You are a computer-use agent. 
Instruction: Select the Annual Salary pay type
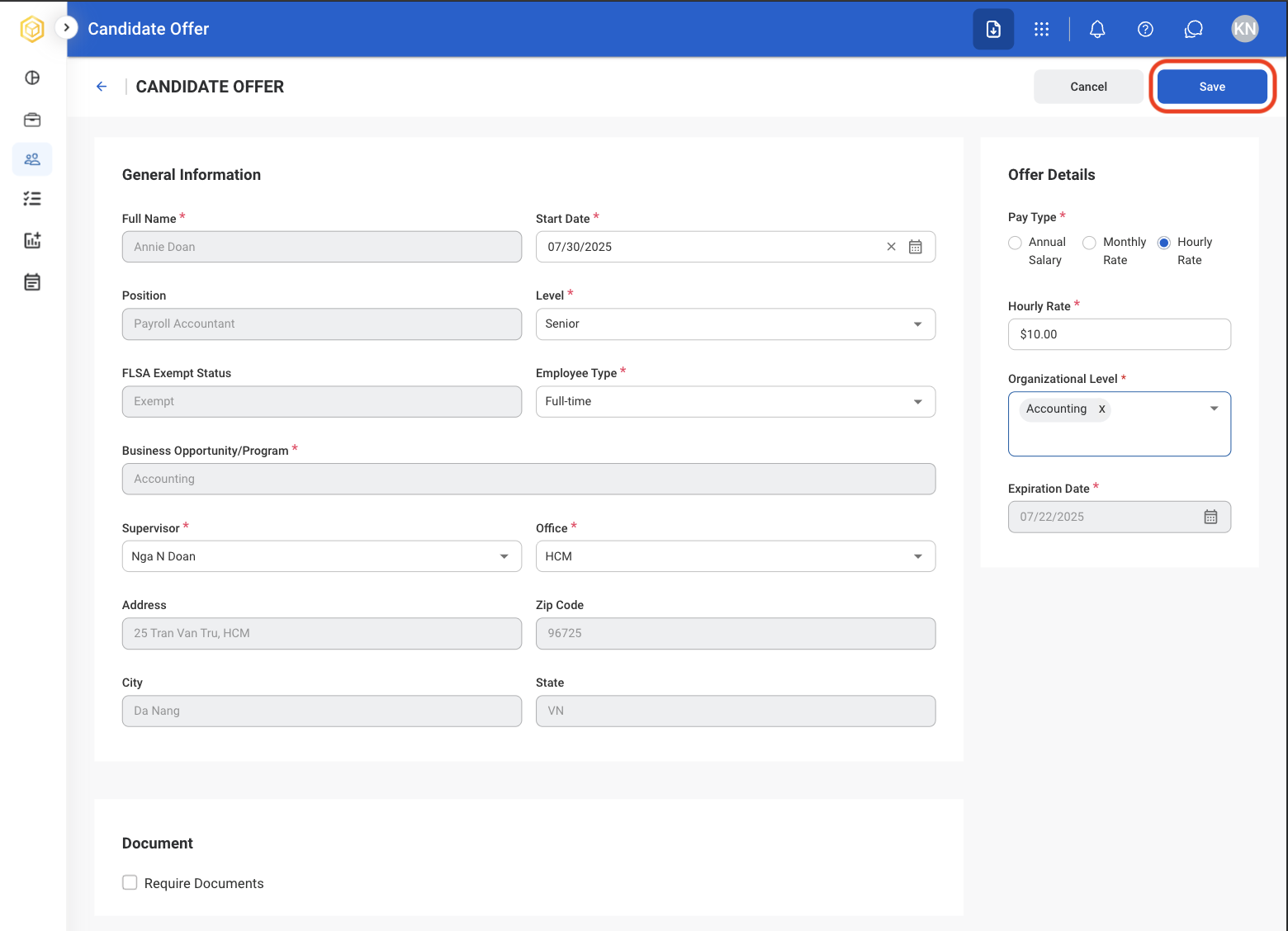click(1015, 243)
